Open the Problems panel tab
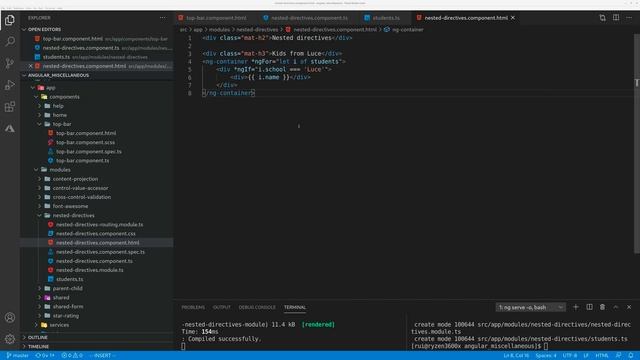The height and width of the screenshot is (360, 640). point(193,307)
